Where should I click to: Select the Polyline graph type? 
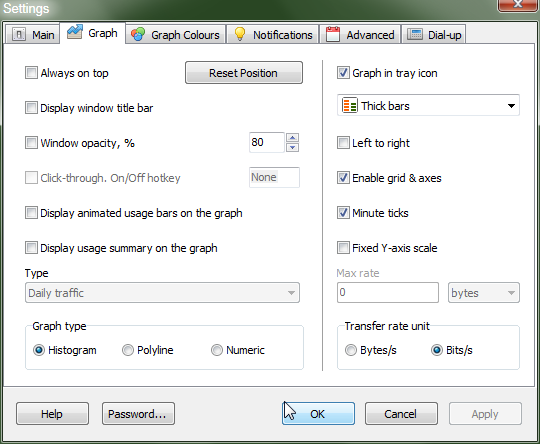coord(128,350)
